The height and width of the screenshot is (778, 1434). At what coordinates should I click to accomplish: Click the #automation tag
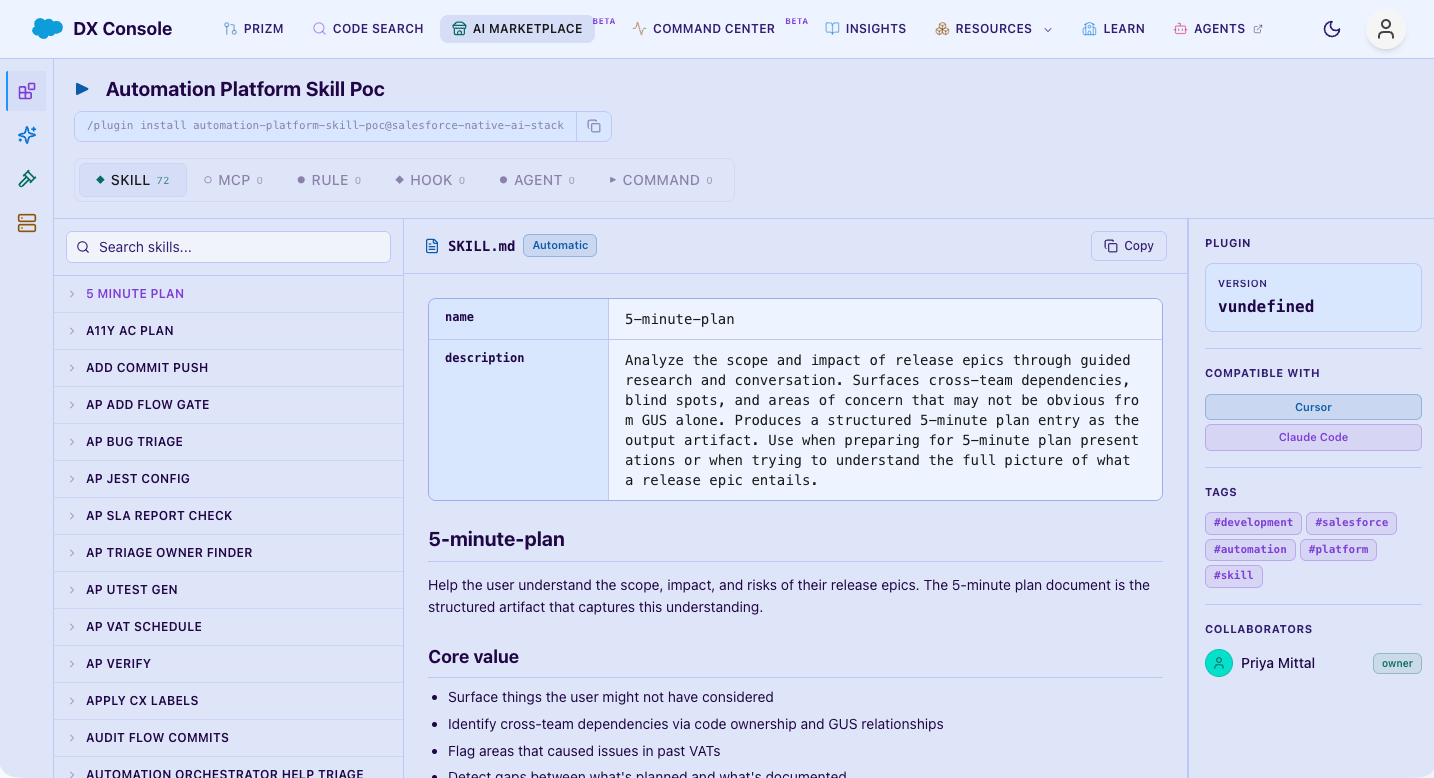[1250, 549]
